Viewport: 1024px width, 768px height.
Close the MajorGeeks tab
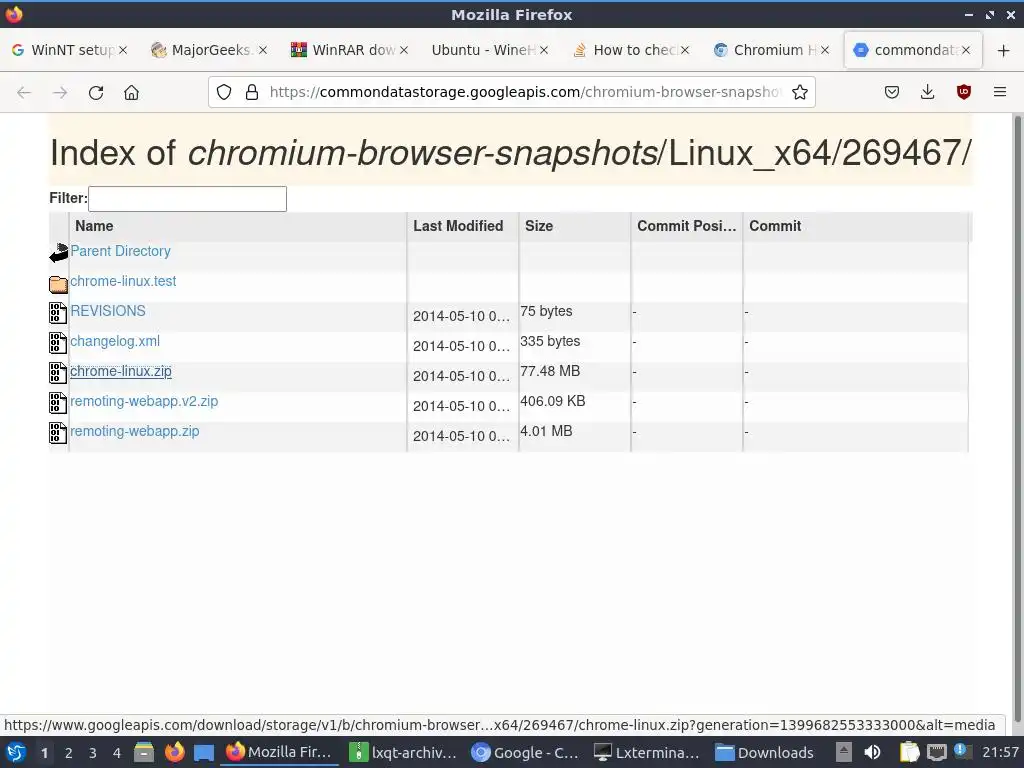point(263,50)
